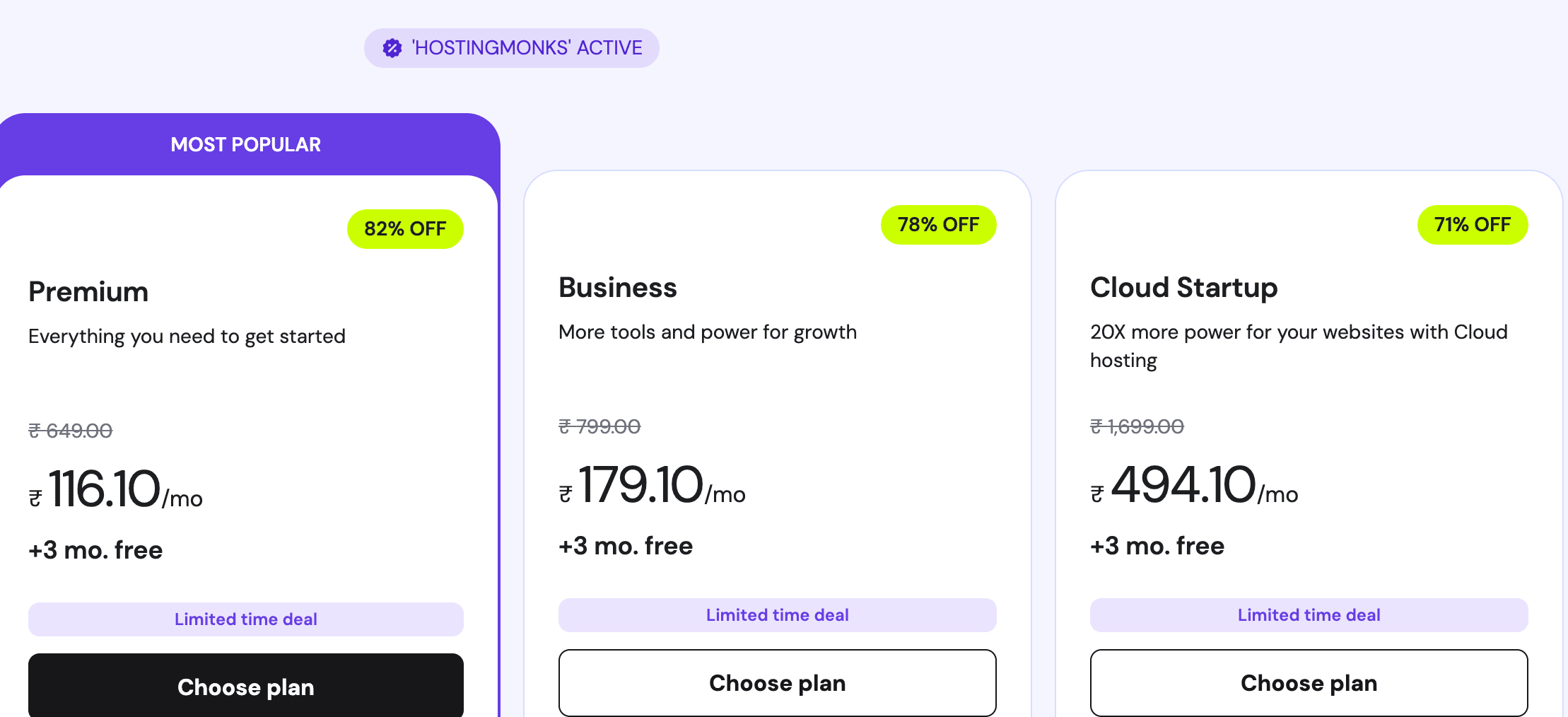Image resolution: width=1568 pixels, height=717 pixels.
Task: Click the Premium card description text
Action: coord(187,336)
